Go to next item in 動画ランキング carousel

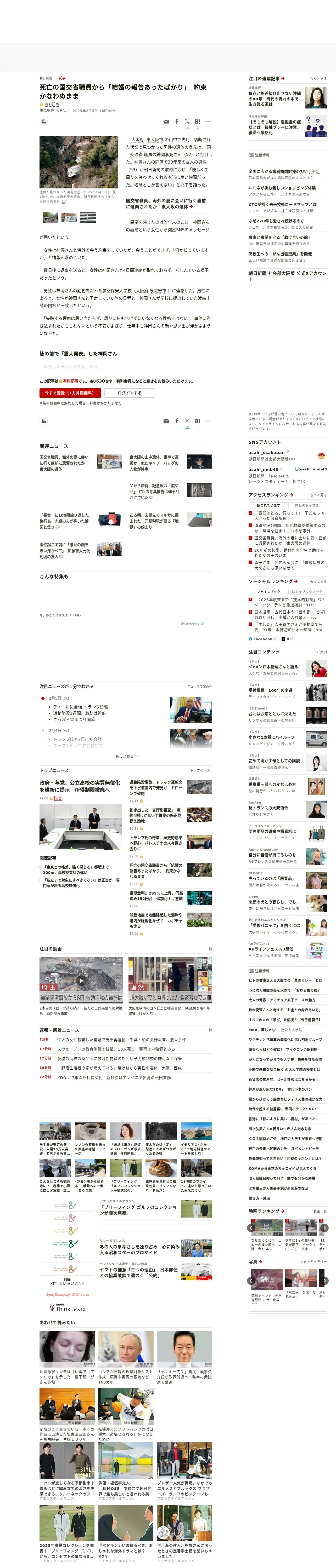[324, 1228]
